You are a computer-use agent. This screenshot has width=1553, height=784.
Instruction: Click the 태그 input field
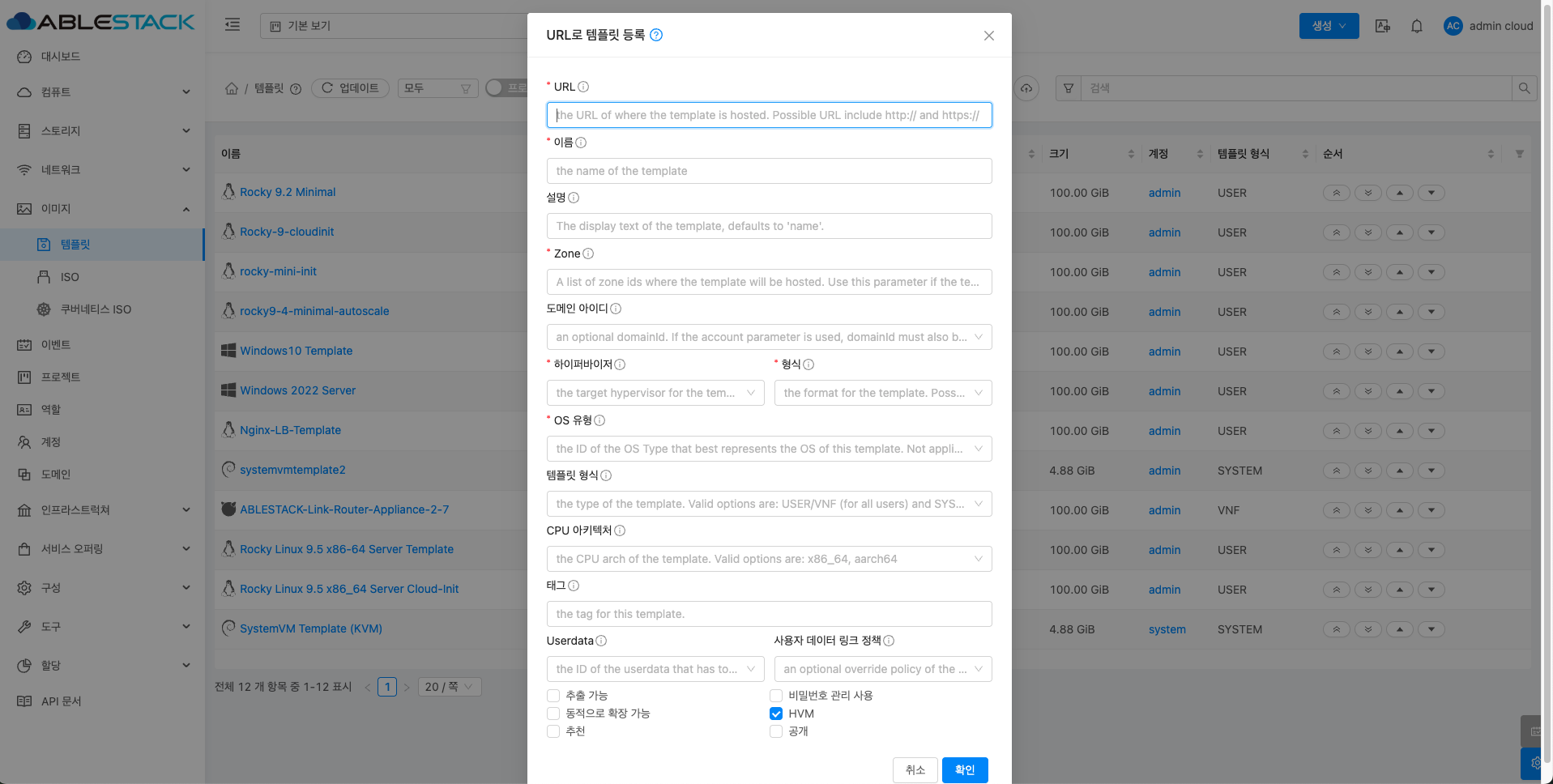point(770,614)
